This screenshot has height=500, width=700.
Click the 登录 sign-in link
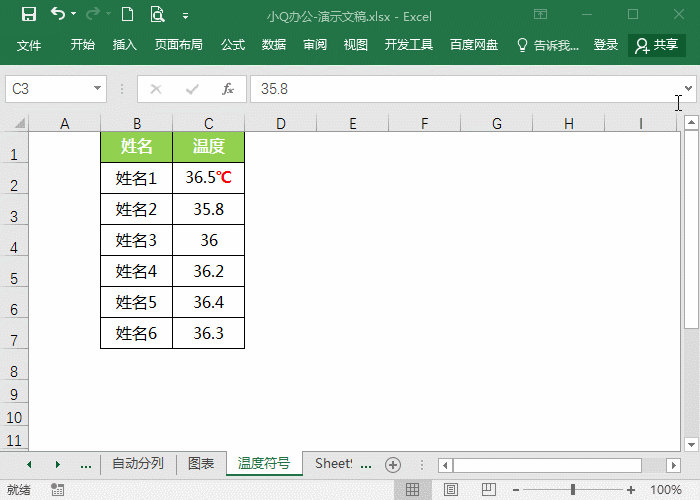click(x=606, y=45)
